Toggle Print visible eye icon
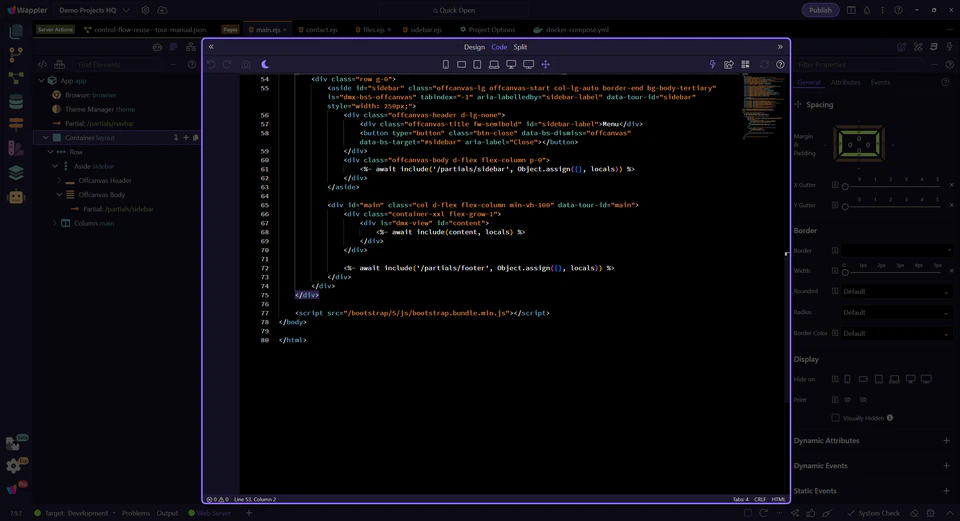 847,400
